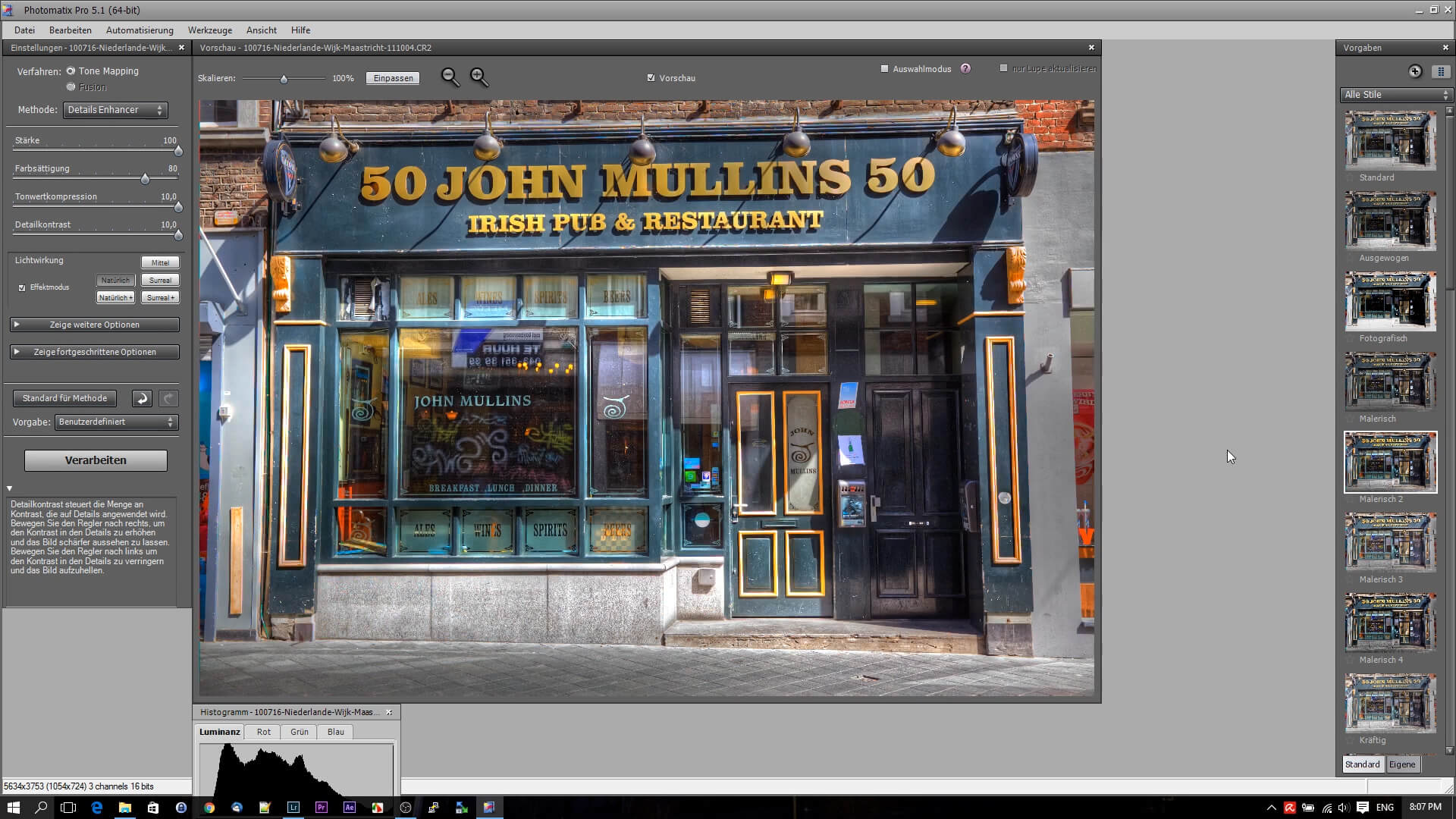1456x819 pixels.
Task: Adjust the Stärke slider handle
Action: pyautogui.click(x=178, y=152)
